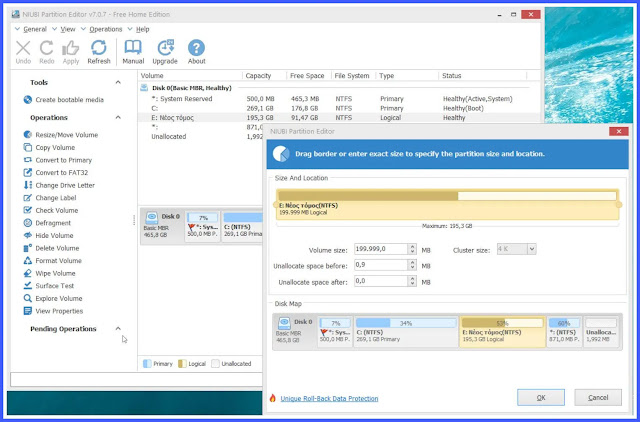Click the Upgrade toolbar icon
The width and height of the screenshot is (640, 422).
tap(165, 48)
